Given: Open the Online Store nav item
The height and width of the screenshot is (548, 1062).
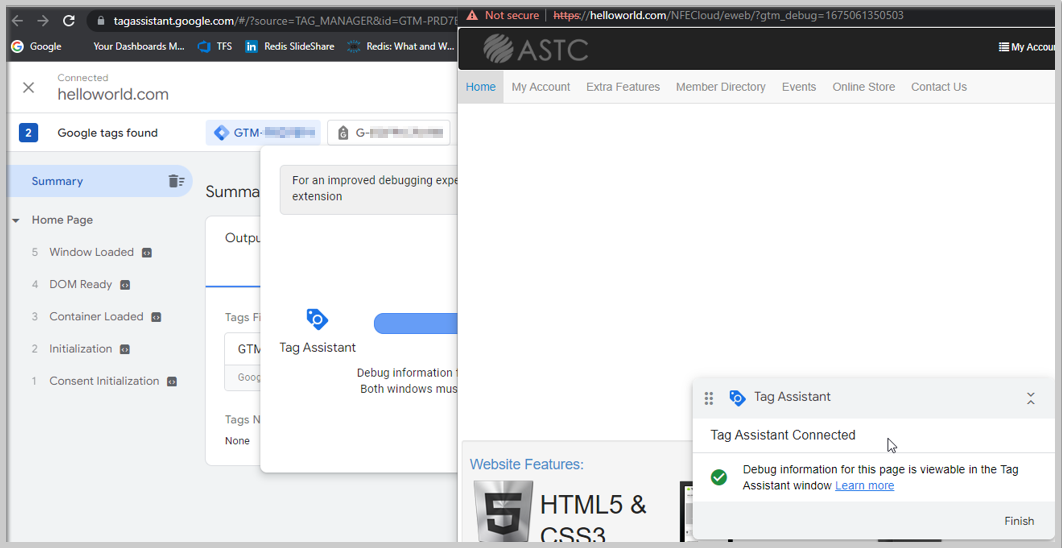Looking at the screenshot, I should (x=864, y=87).
